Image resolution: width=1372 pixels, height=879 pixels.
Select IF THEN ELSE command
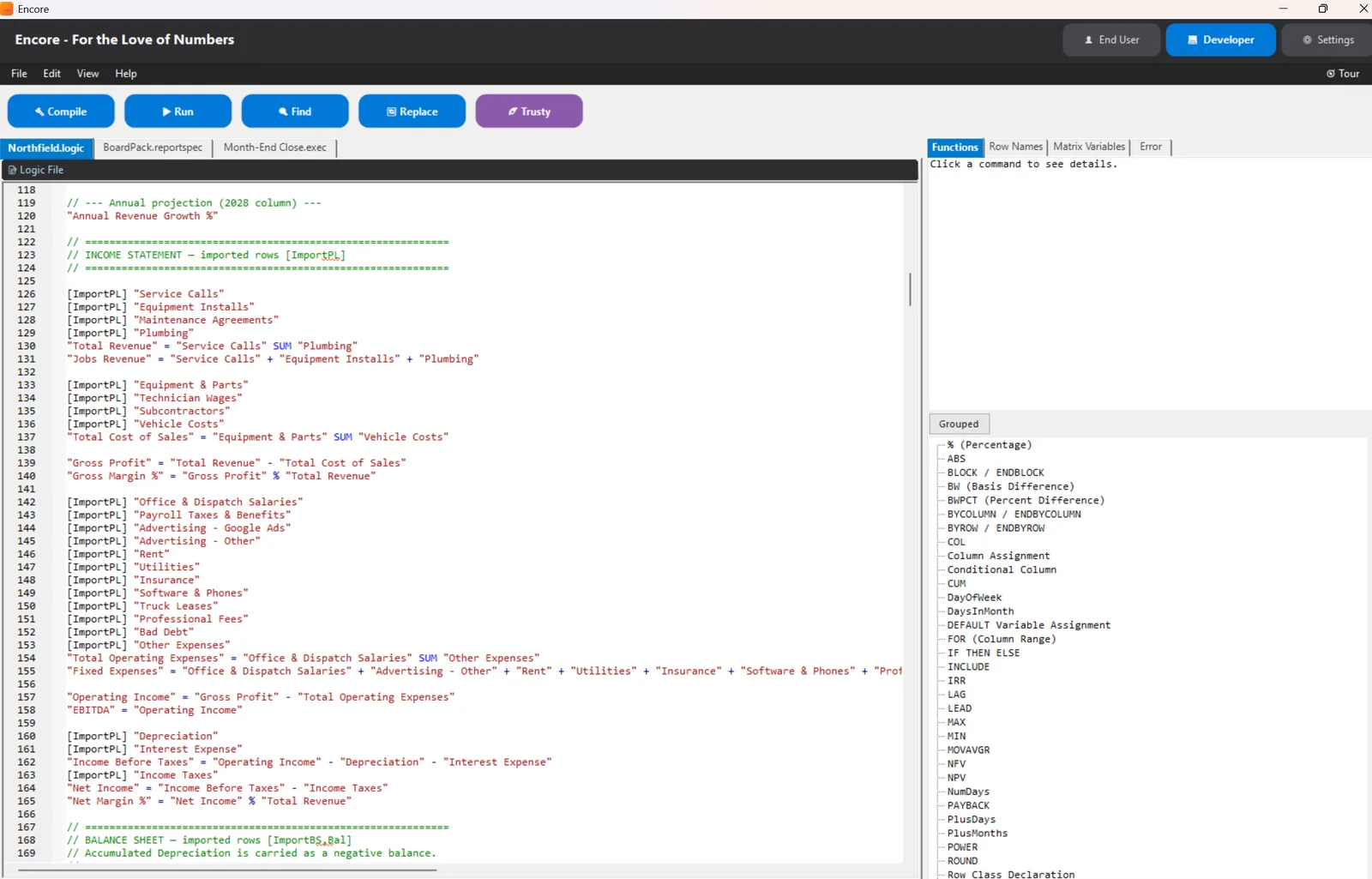[984, 653]
